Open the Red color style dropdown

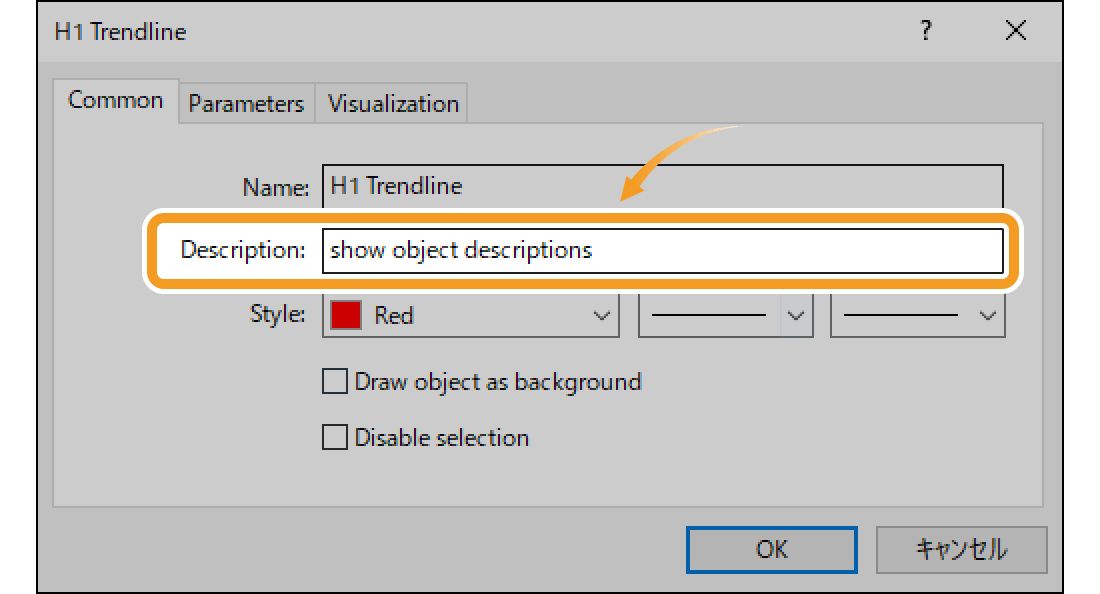471,316
